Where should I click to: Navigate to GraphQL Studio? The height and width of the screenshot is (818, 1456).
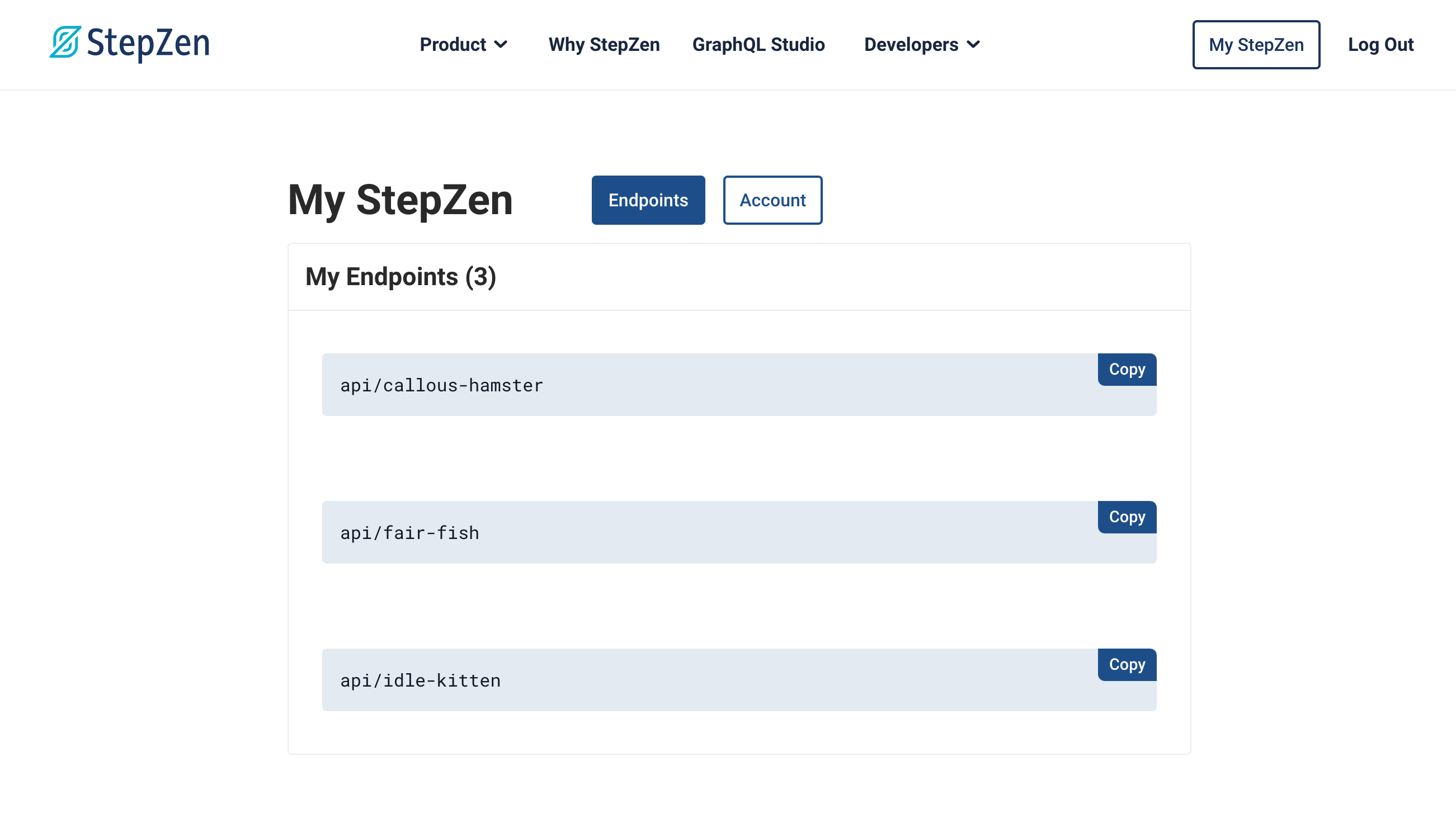[759, 44]
